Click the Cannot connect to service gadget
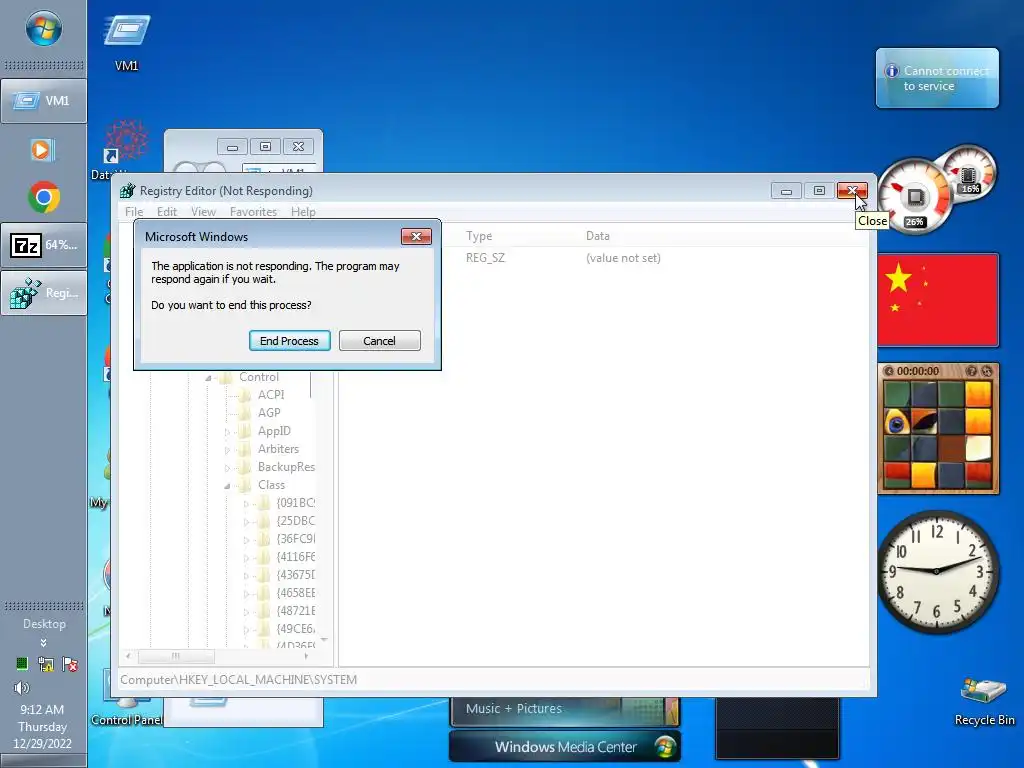Viewport: 1024px width, 768px height. point(937,78)
